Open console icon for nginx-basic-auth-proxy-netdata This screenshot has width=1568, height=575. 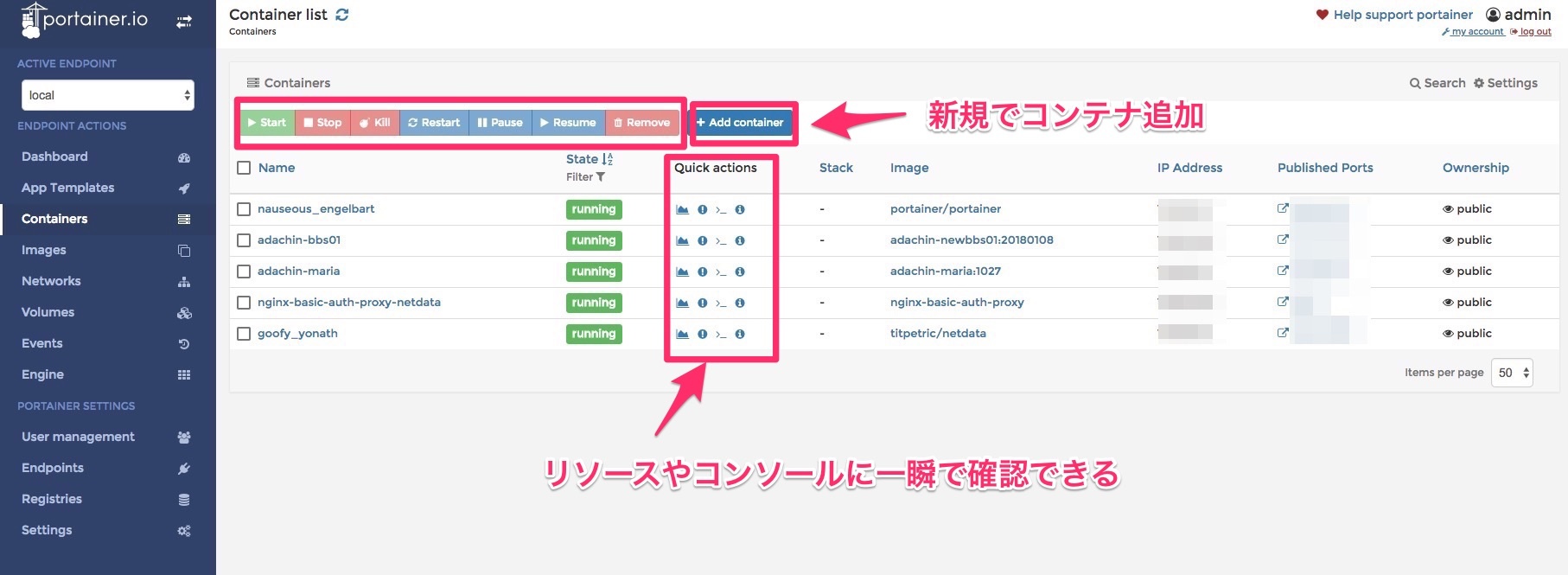click(721, 303)
